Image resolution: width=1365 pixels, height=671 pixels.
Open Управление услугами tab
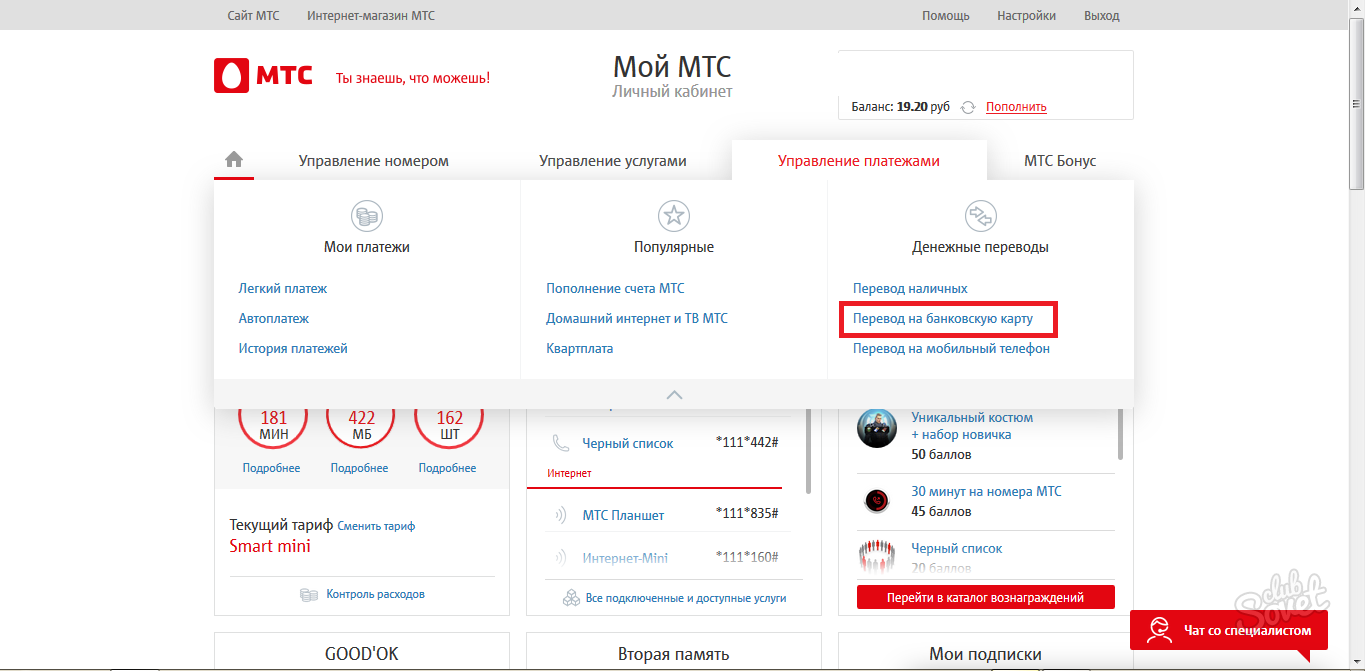[613, 161]
